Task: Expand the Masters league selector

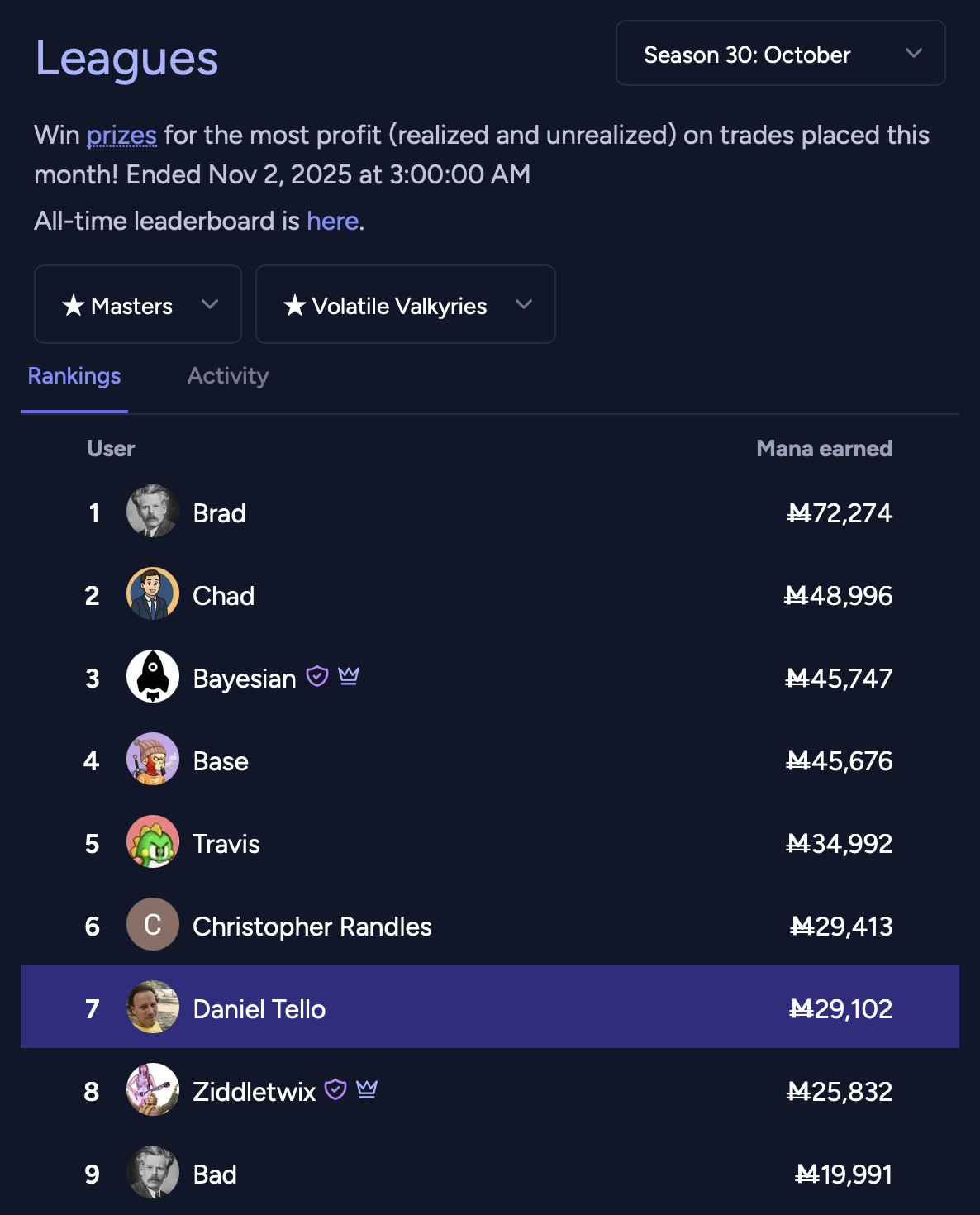Action: point(138,305)
